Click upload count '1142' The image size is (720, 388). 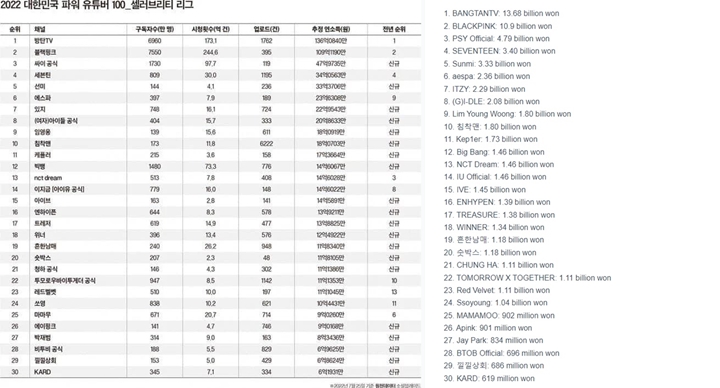click(x=266, y=281)
